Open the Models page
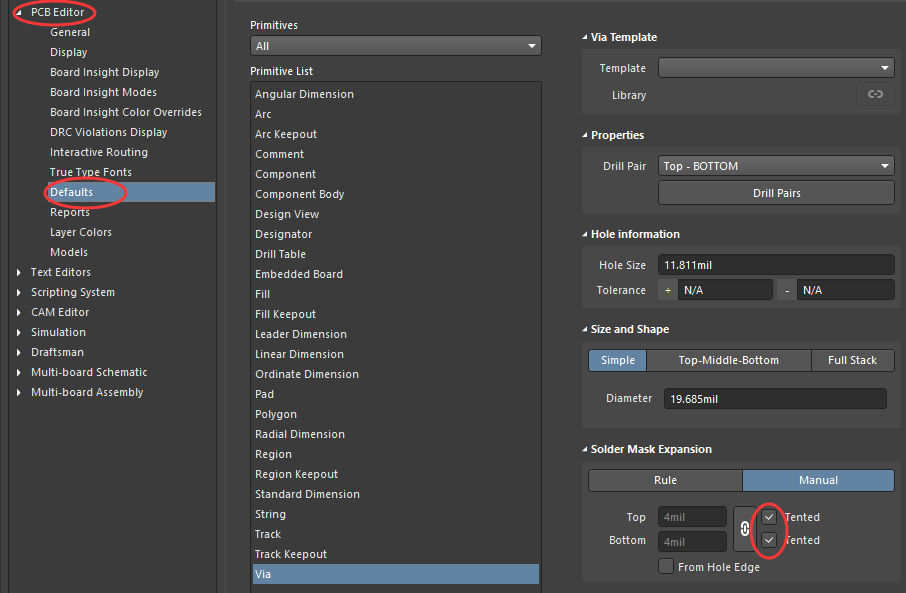 (x=69, y=253)
